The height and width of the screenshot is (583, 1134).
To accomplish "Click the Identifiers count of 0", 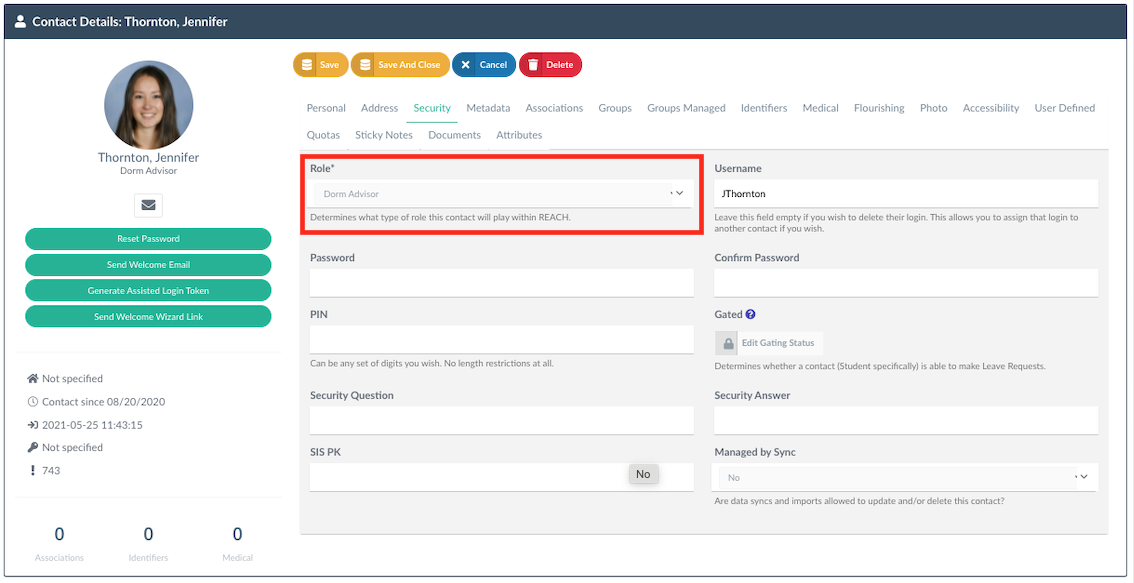I will point(148,535).
